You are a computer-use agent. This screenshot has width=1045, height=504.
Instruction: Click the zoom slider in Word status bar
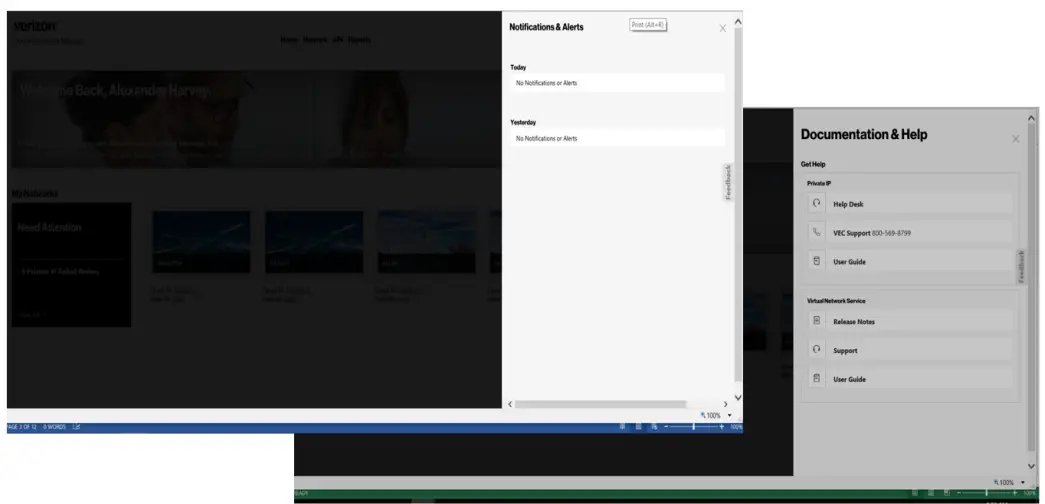pyautogui.click(x=694, y=427)
